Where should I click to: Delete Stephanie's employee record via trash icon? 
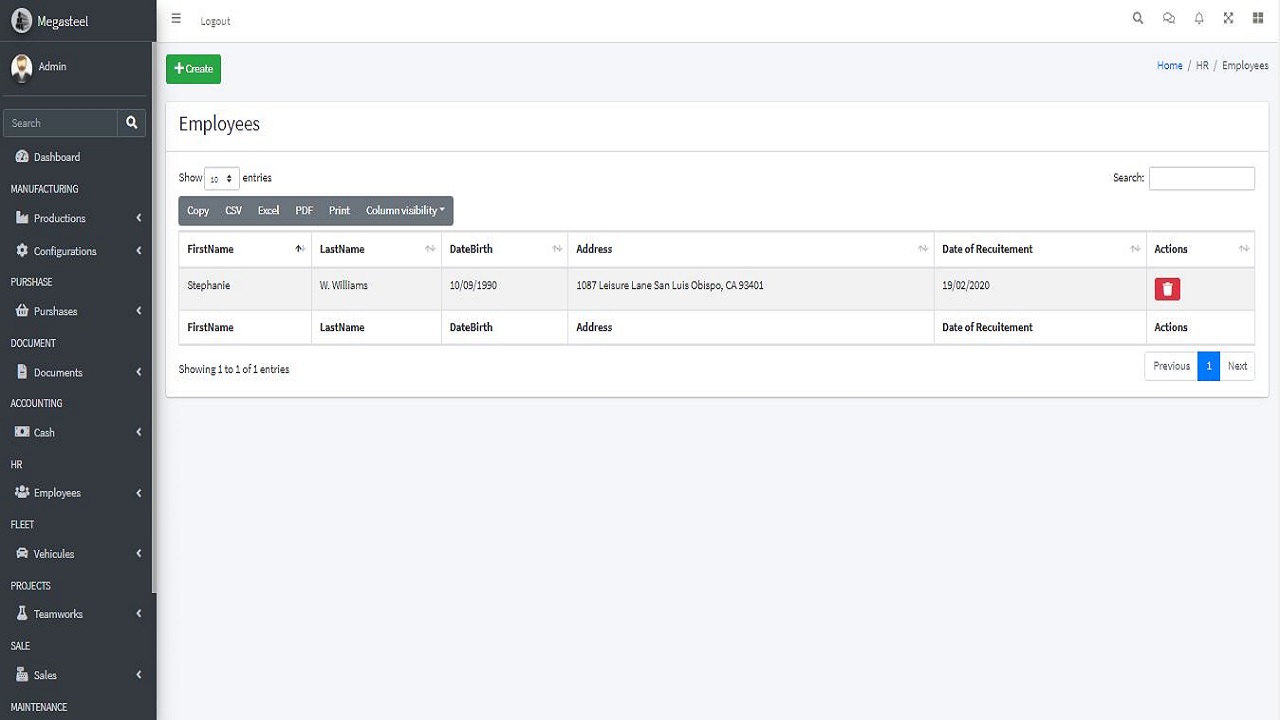tap(1167, 289)
